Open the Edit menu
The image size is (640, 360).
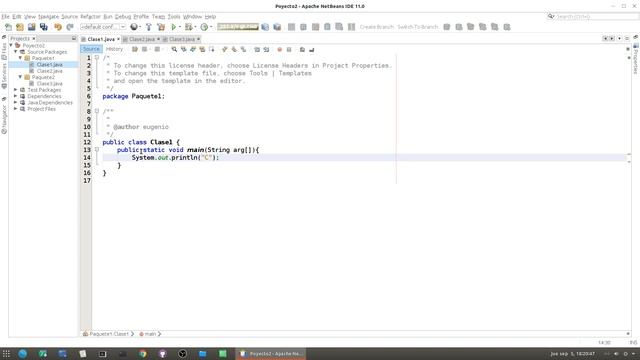(17, 17)
